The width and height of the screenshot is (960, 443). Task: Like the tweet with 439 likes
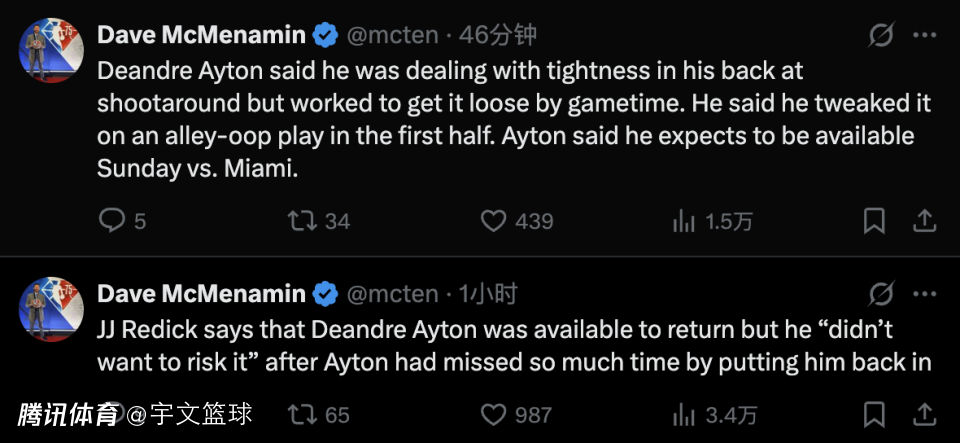(493, 220)
